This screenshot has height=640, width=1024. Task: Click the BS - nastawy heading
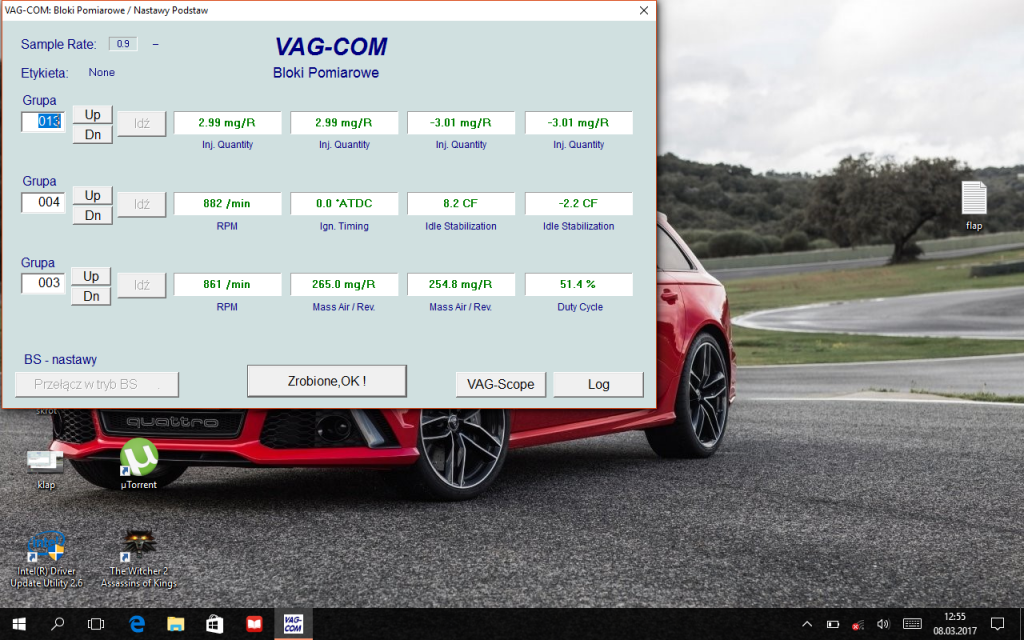click(x=61, y=359)
